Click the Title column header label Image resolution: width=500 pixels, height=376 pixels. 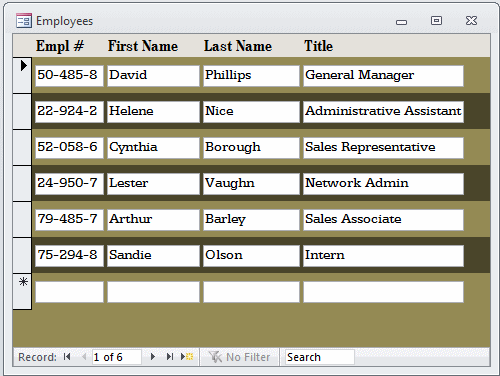318,46
